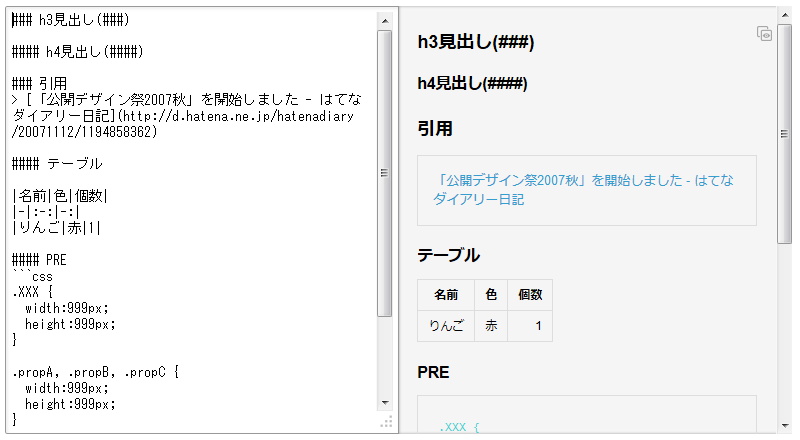Click the 'h4見出し(####)' heading in preview
The width and height of the screenshot is (800, 440).
tap(472, 83)
